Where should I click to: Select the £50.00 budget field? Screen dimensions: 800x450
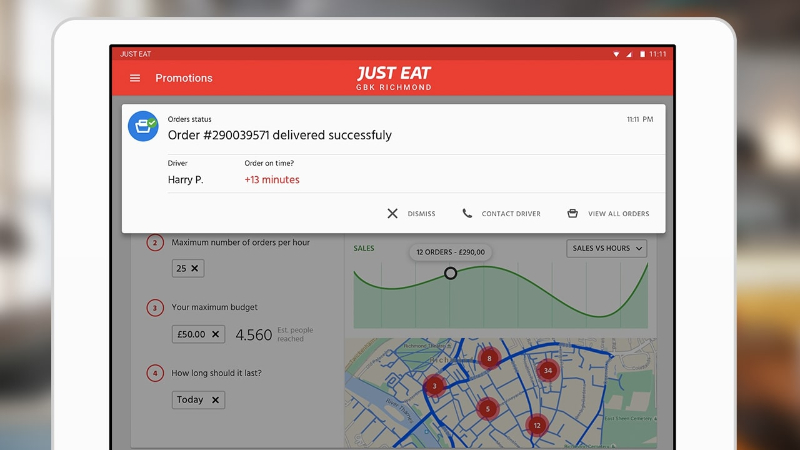pyautogui.click(x=198, y=334)
